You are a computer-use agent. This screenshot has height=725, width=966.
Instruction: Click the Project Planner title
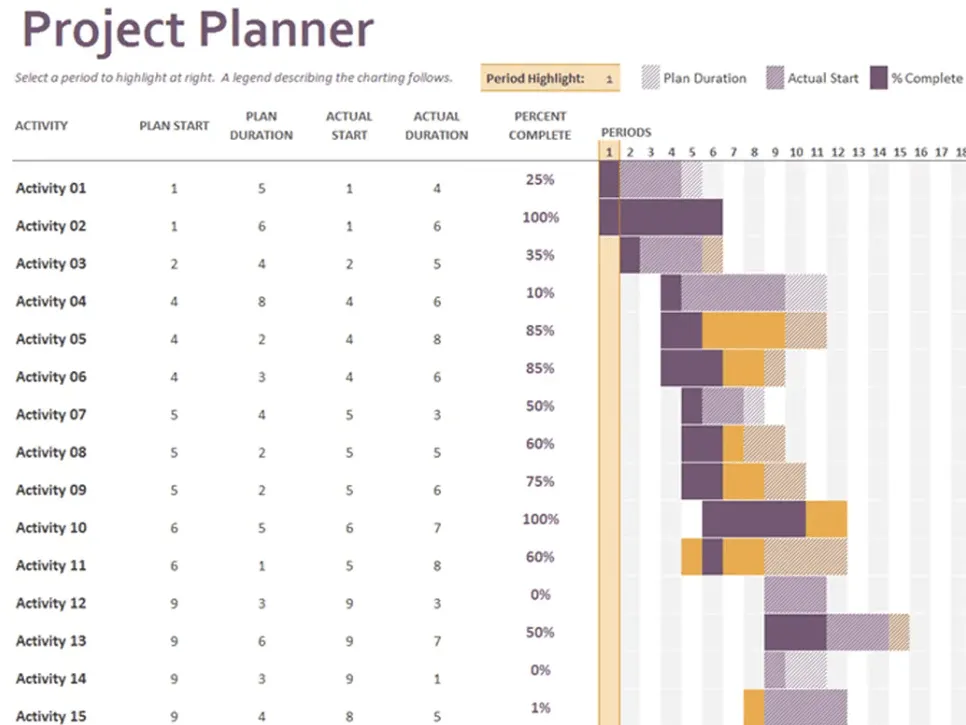[x=198, y=30]
